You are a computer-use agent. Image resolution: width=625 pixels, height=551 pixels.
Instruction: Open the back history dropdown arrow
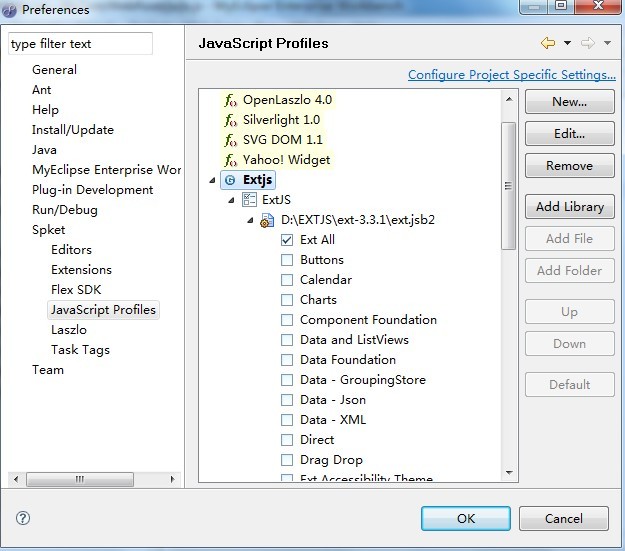[568, 43]
